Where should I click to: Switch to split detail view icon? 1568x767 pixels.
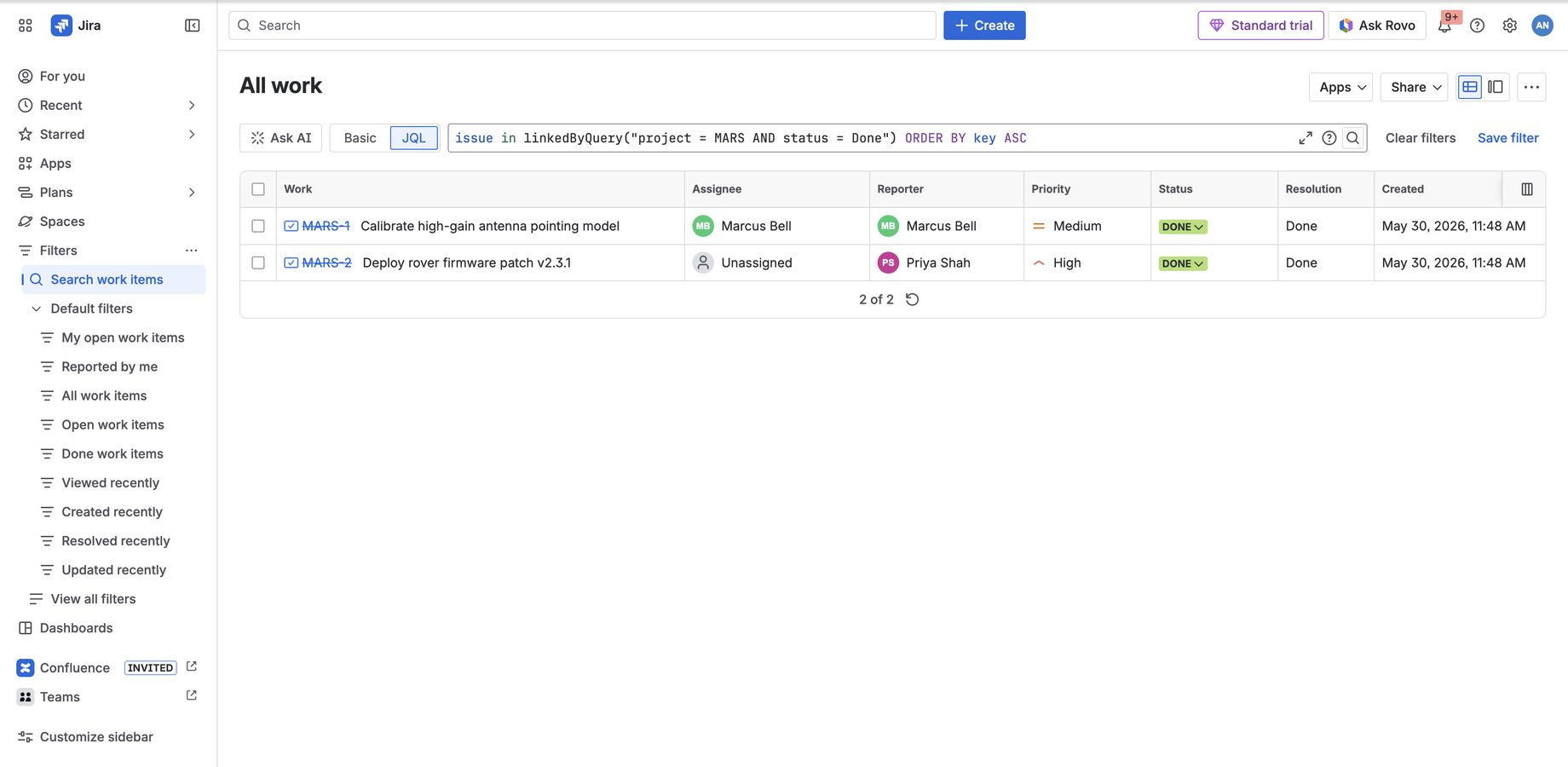pyautogui.click(x=1496, y=87)
